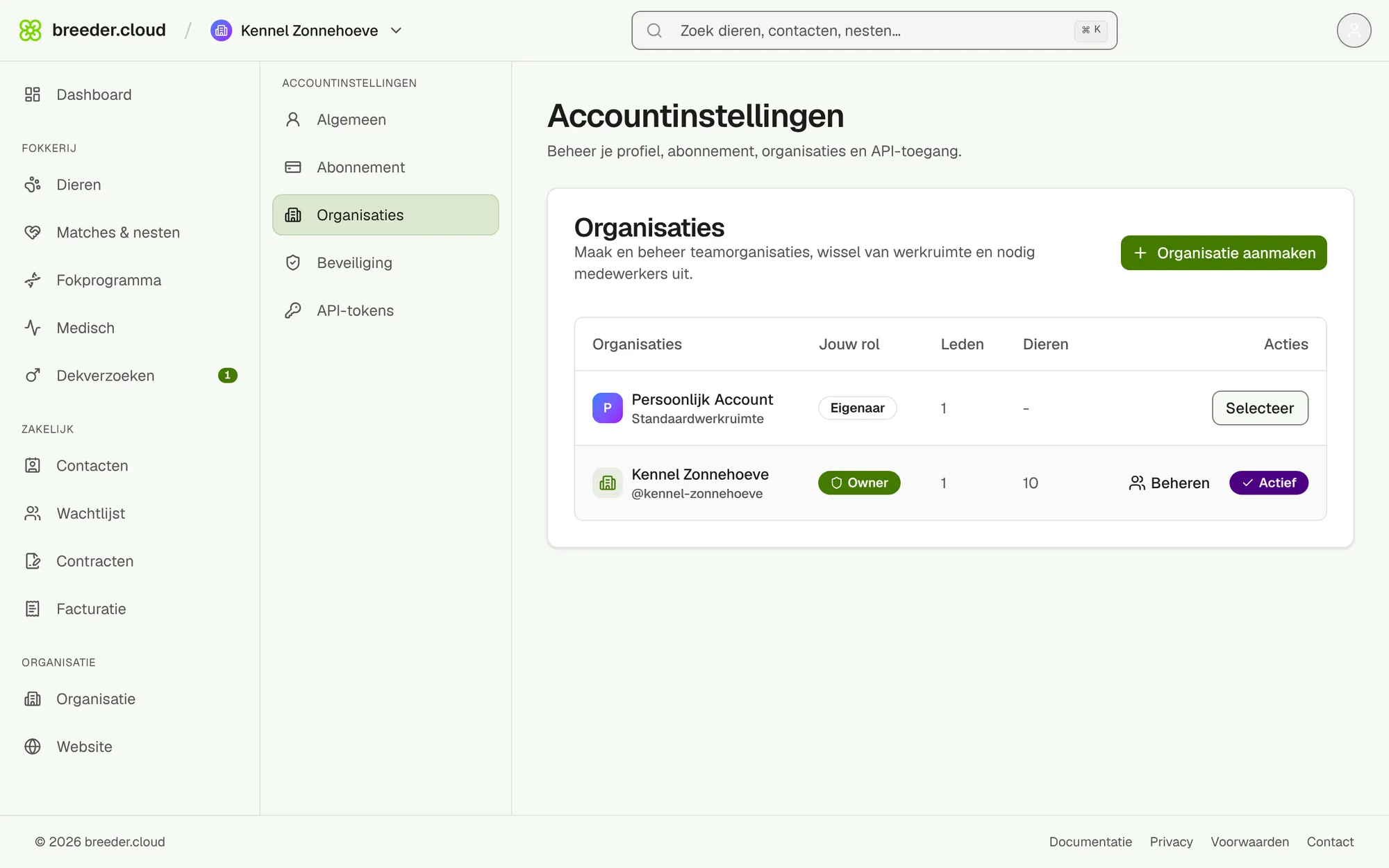Click the Dieren column header
This screenshot has height=868, width=1389.
tap(1045, 344)
